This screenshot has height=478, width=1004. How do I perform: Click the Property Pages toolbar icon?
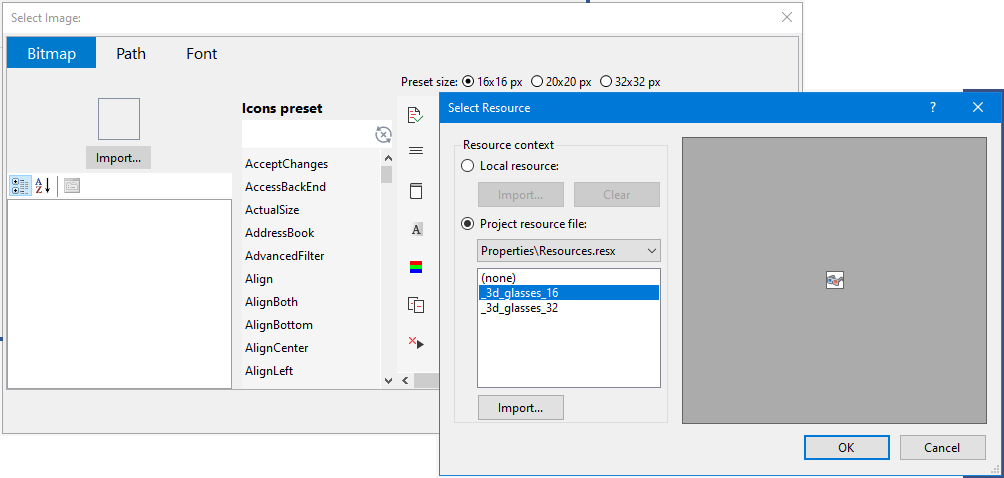(x=72, y=186)
